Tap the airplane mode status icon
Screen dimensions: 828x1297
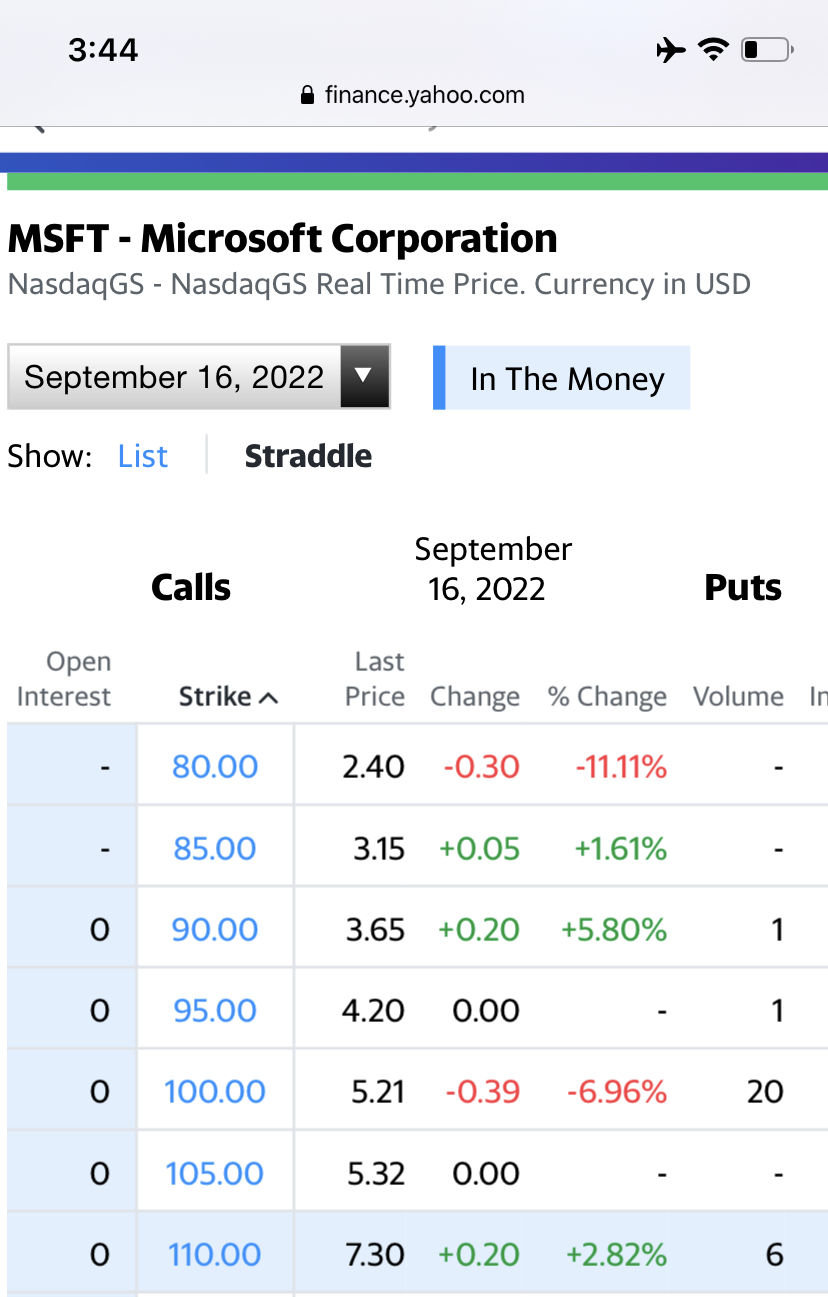[671, 49]
